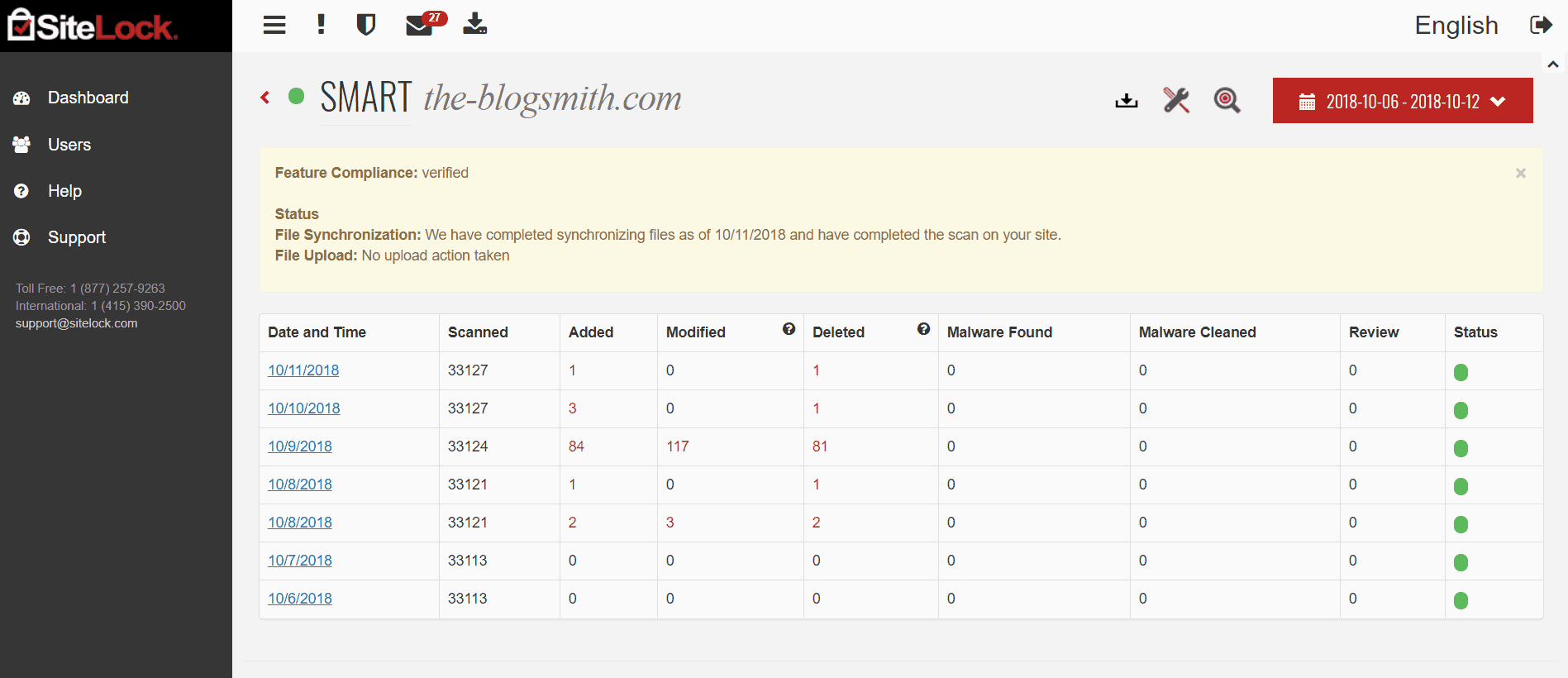Click green status dot for 10/7/2018 row
Viewport: 1568px width, 678px height.
pos(1461,562)
